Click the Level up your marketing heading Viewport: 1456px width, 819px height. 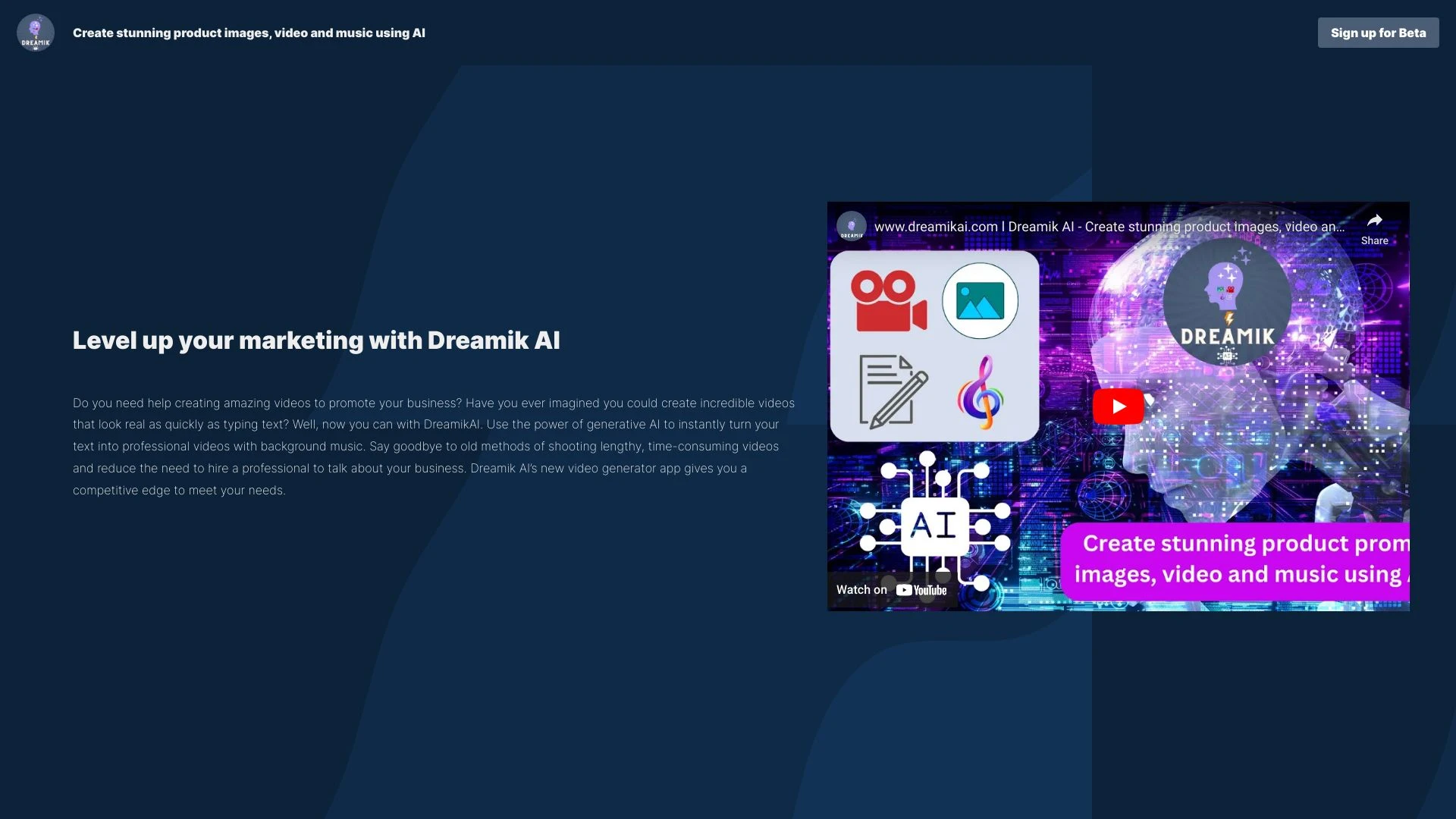click(316, 340)
